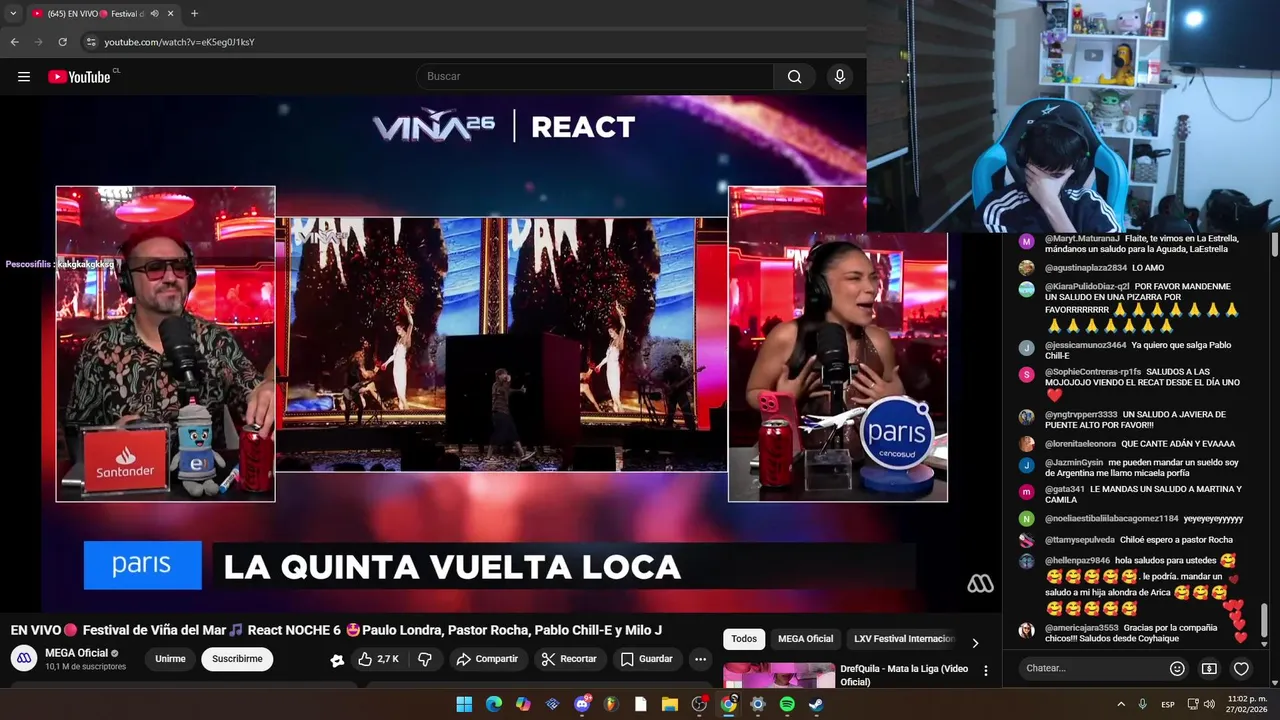1280x720 pixels.
Task: Click the @jessicamunoz3464 chat username
Action: 1085,345
